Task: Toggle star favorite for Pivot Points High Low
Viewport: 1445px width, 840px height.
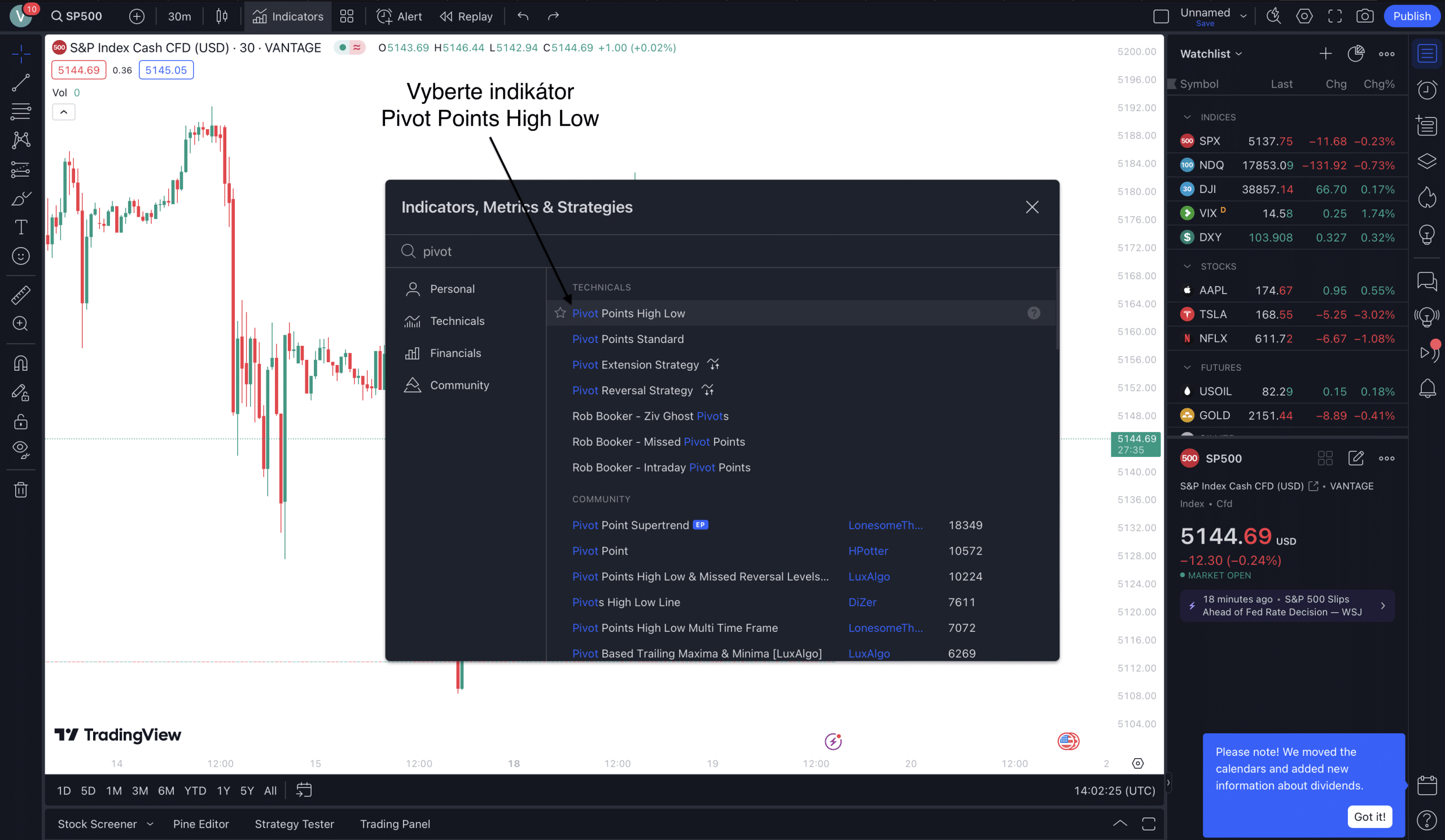Action: point(560,312)
